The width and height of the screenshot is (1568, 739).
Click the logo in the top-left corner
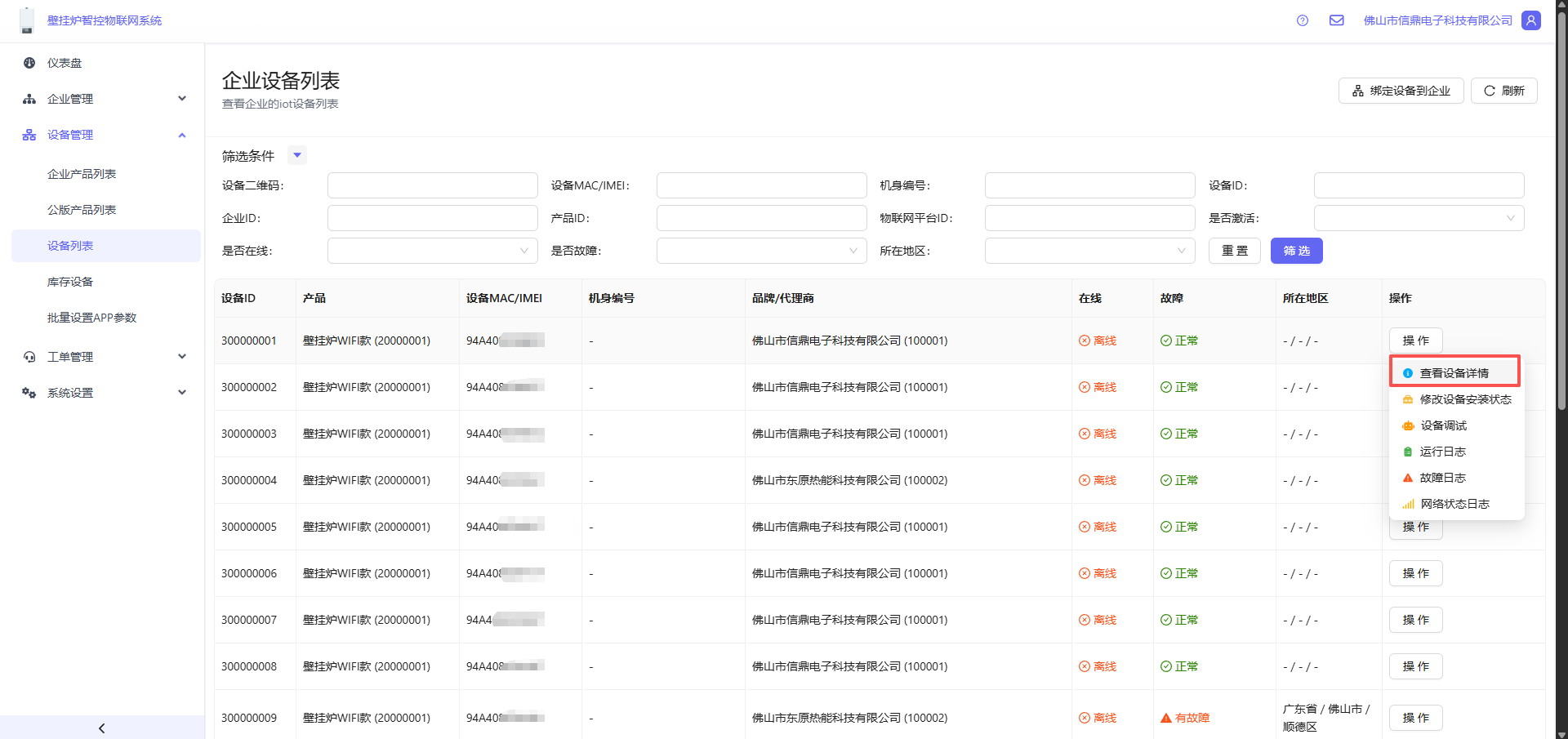pyautogui.click(x=27, y=20)
